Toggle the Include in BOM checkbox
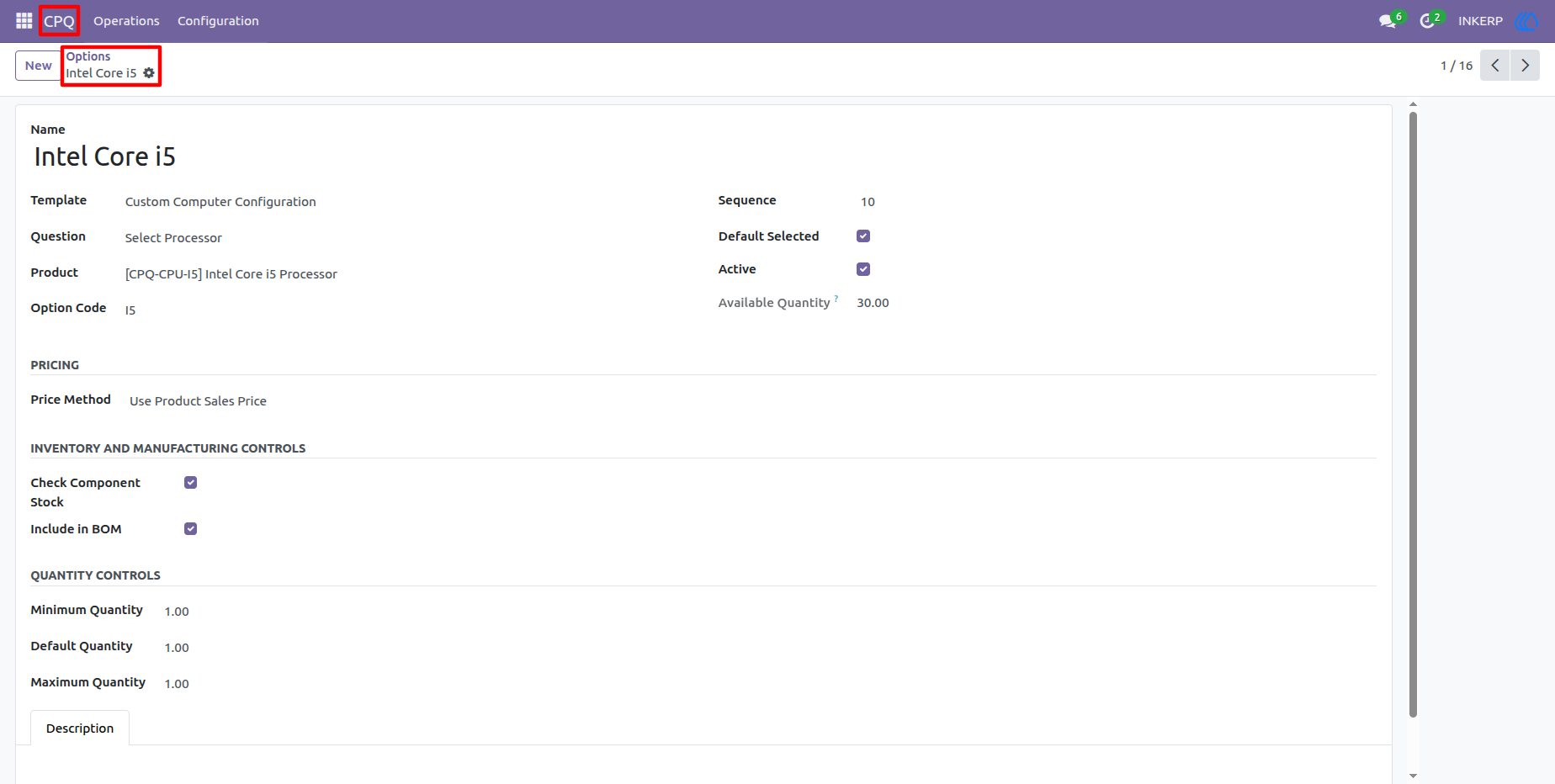Viewport: 1555px width, 784px height. coord(191,529)
